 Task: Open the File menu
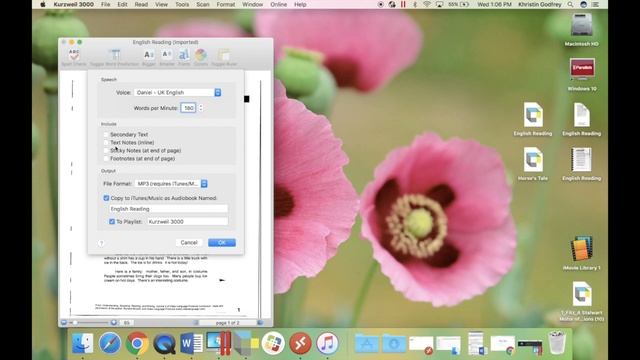105,4
